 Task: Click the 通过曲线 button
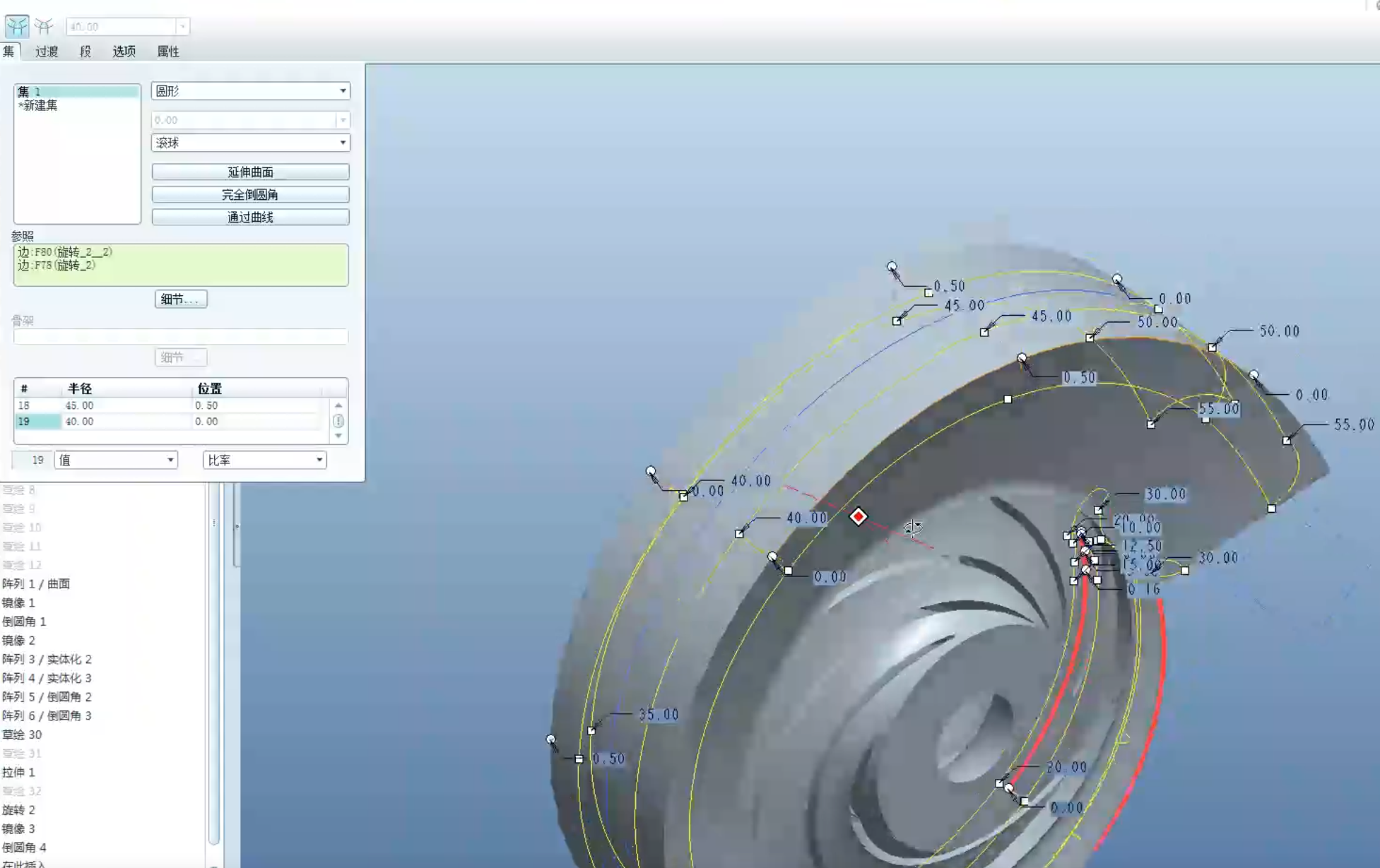tap(250, 218)
